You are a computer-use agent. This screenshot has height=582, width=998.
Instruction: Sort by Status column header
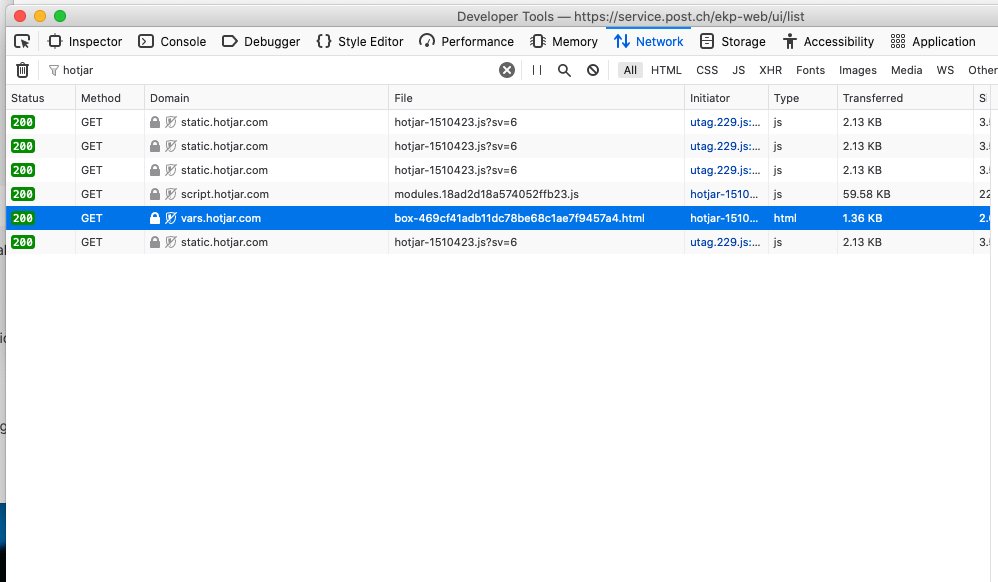click(x=41, y=98)
